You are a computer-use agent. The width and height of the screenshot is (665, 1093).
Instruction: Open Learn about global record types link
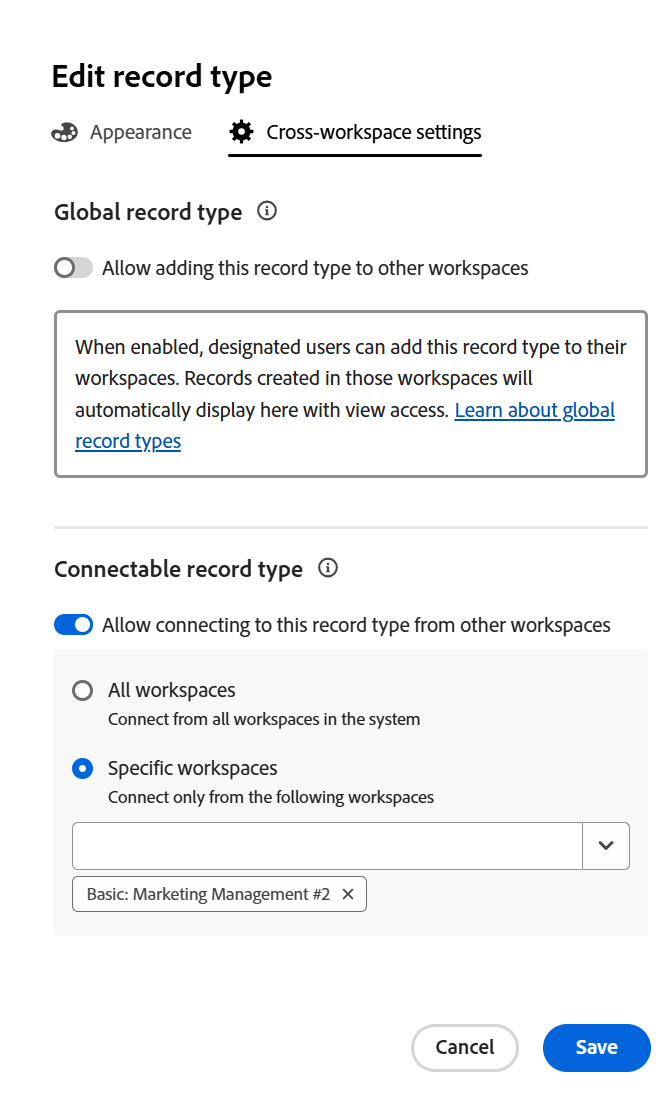(x=534, y=409)
